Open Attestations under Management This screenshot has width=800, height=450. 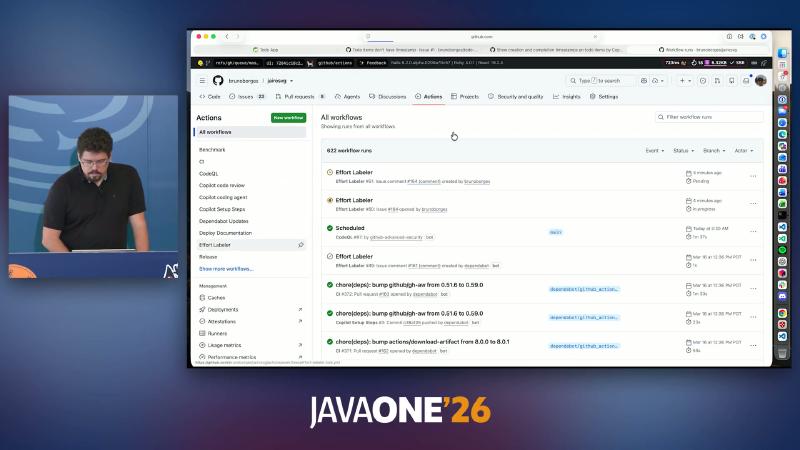pyautogui.click(x=218, y=321)
